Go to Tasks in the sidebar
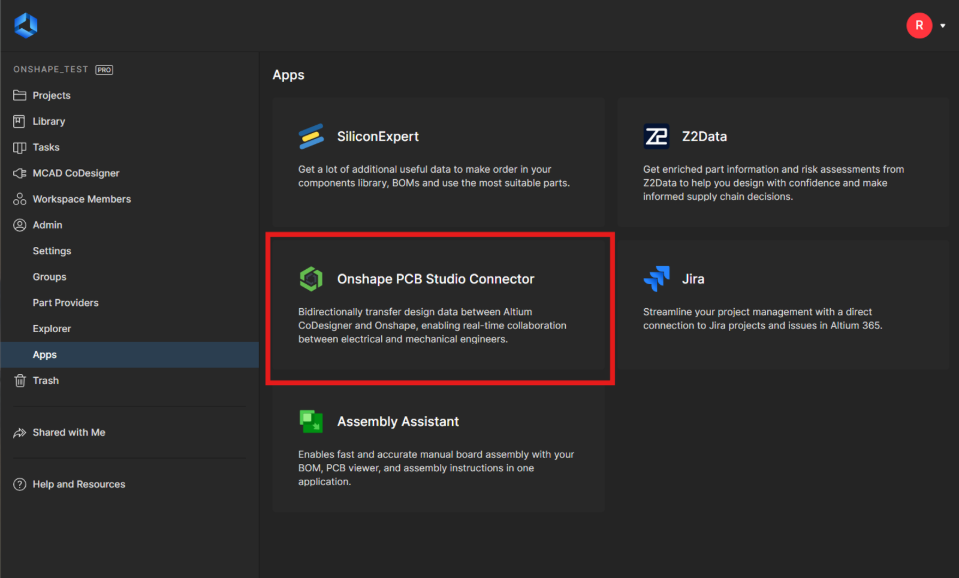Image resolution: width=959 pixels, height=578 pixels. pyautogui.click(x=46, y=147)
